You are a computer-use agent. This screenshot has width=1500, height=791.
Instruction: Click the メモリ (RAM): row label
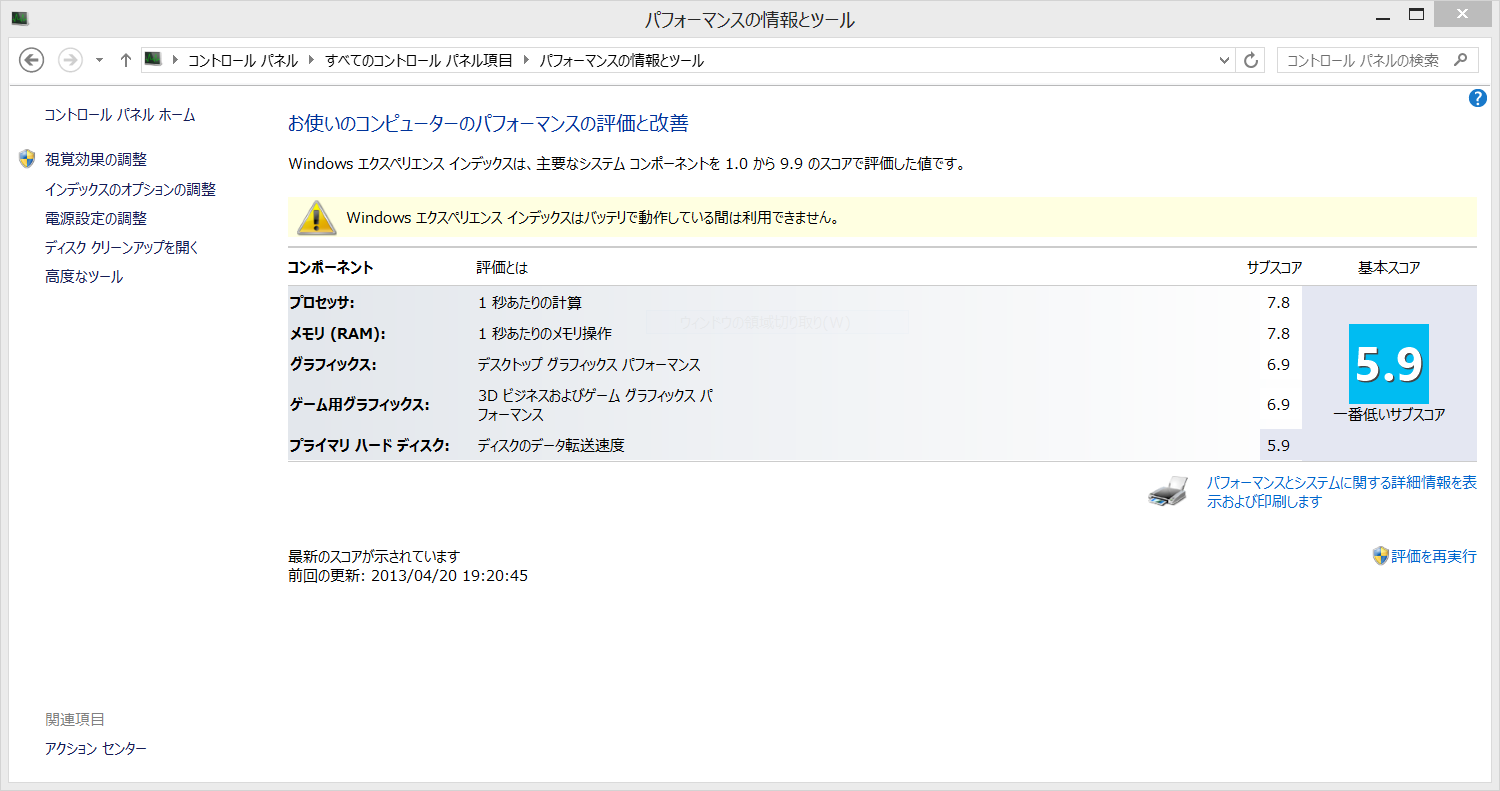click(337, 333)
